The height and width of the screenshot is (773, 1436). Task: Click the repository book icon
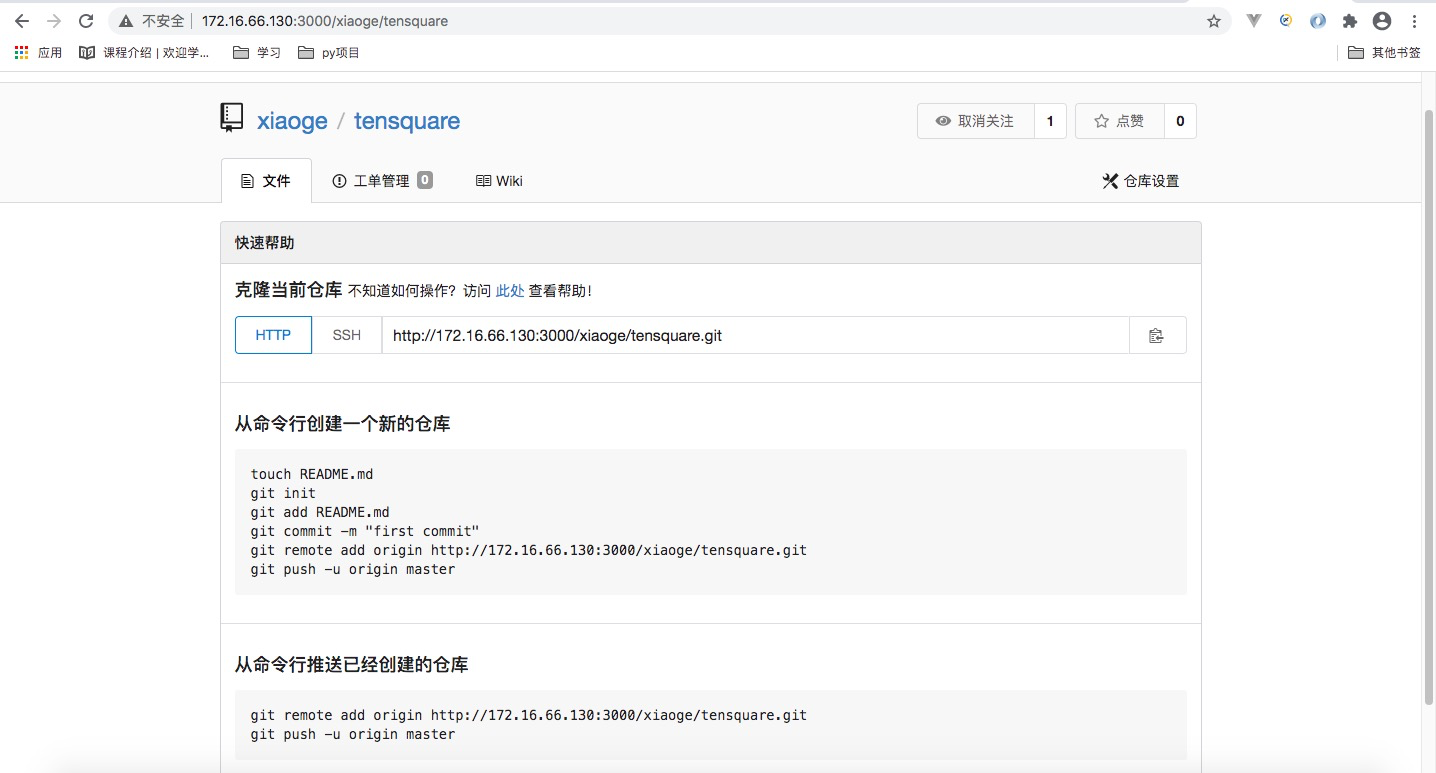pos(232,118)
